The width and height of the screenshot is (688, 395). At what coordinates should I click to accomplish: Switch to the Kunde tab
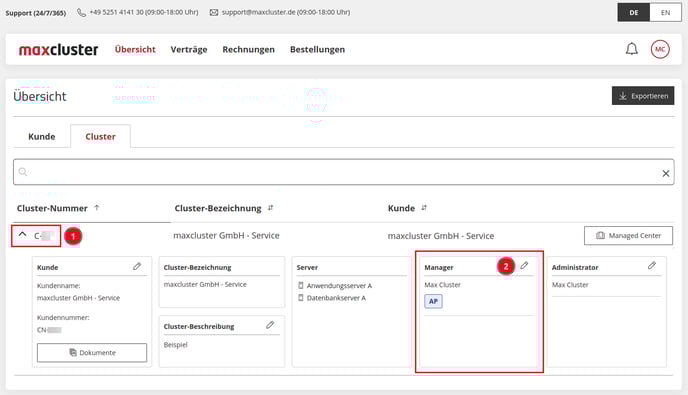point(42,136)
